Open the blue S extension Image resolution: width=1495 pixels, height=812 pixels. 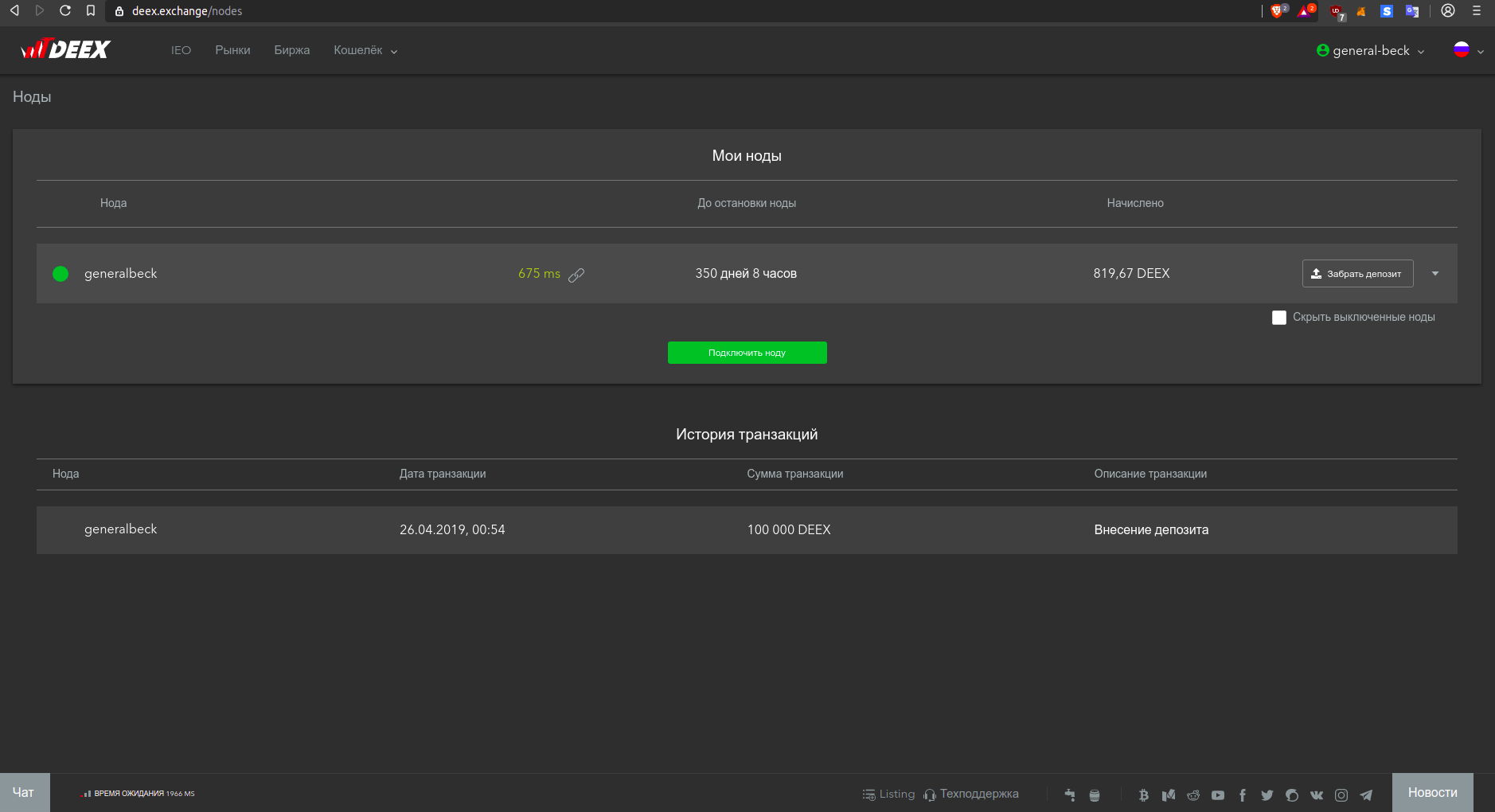point(1387,11)
